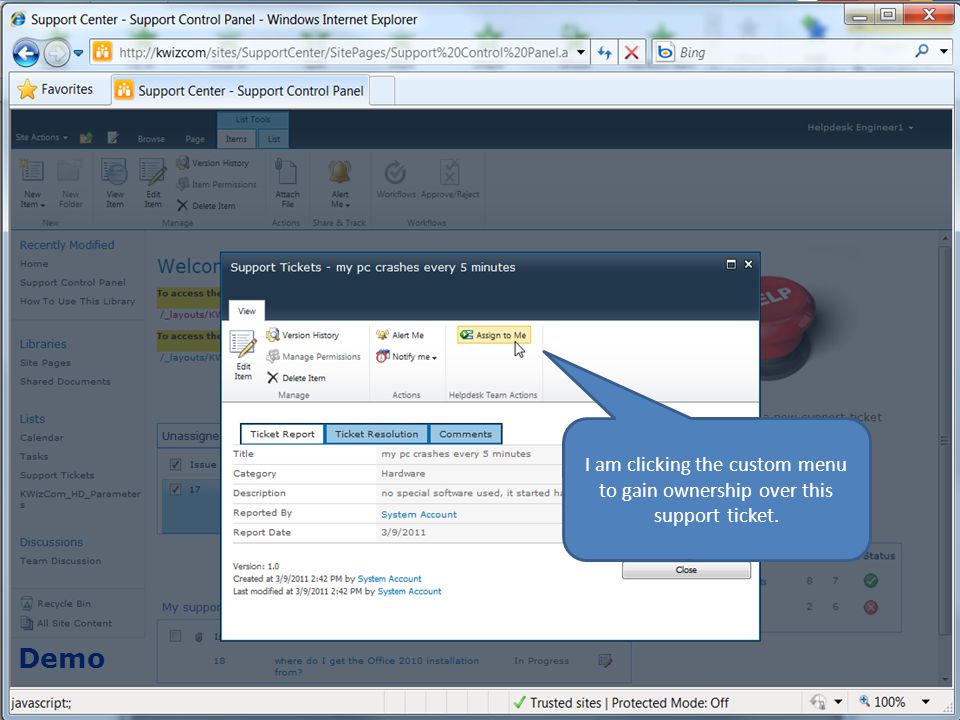Image resolution: width=960 pixels, height=720 pixels.
Task: Select the List ribbon tab
Action: (x=274, y=139)
